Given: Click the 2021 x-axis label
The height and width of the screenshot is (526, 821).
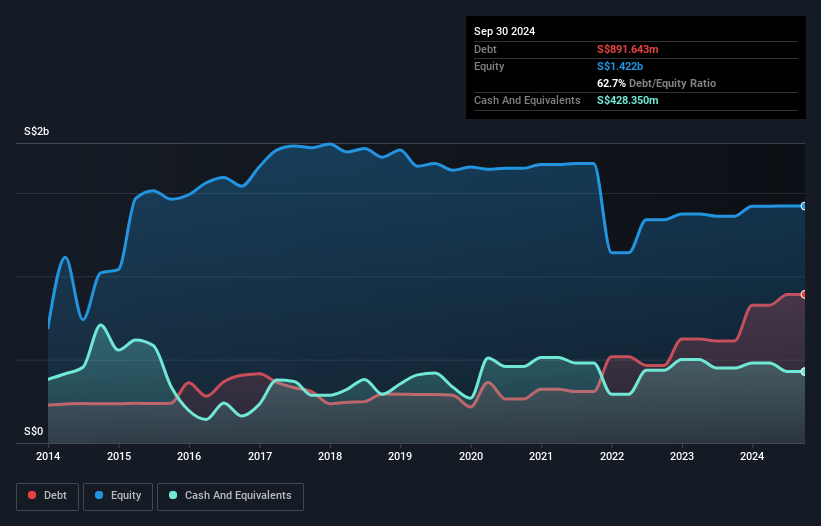Looking at the screenshot, I should pos(541,456).
